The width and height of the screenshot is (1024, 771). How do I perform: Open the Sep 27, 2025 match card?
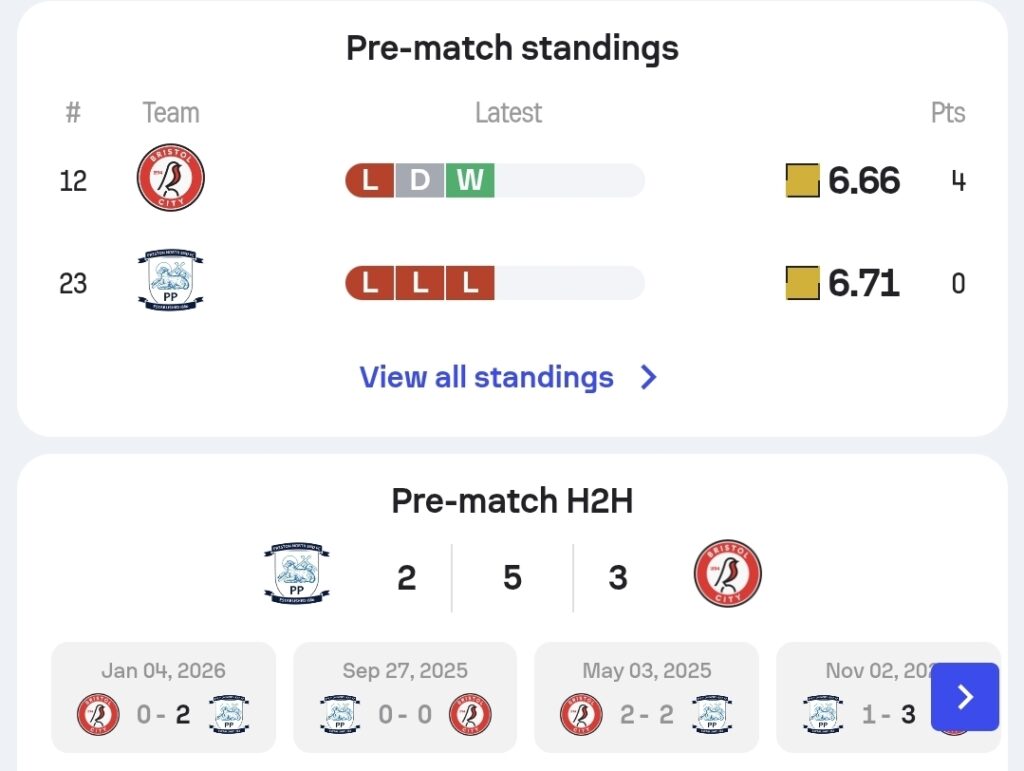[405, 697]
